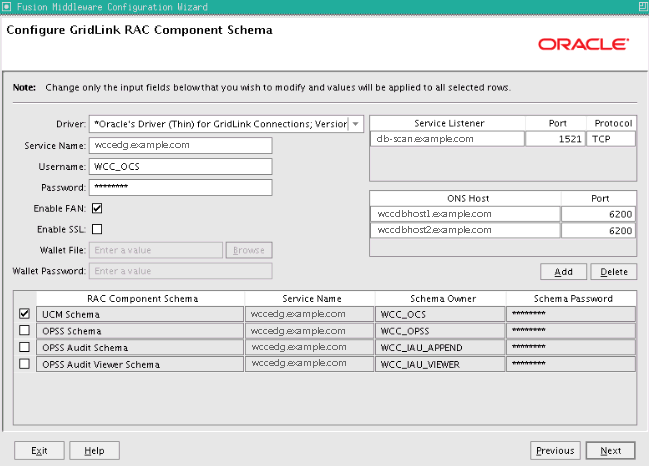Click the Add button
Screen dimensions: 649x466
(563, 271)
